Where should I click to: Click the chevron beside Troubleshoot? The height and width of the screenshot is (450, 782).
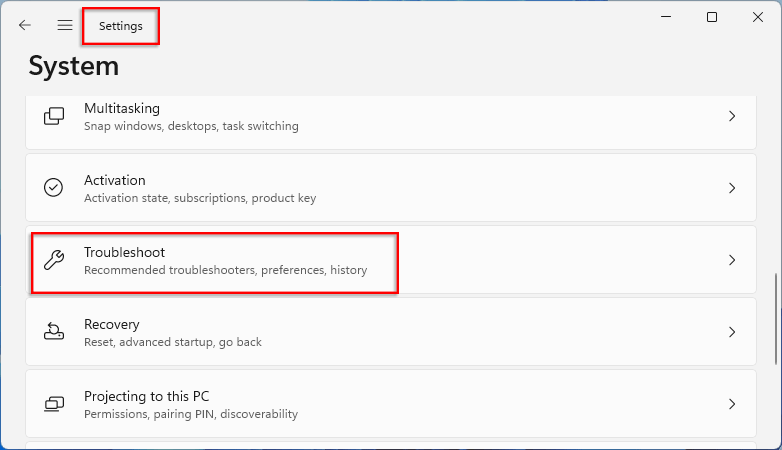732,260
